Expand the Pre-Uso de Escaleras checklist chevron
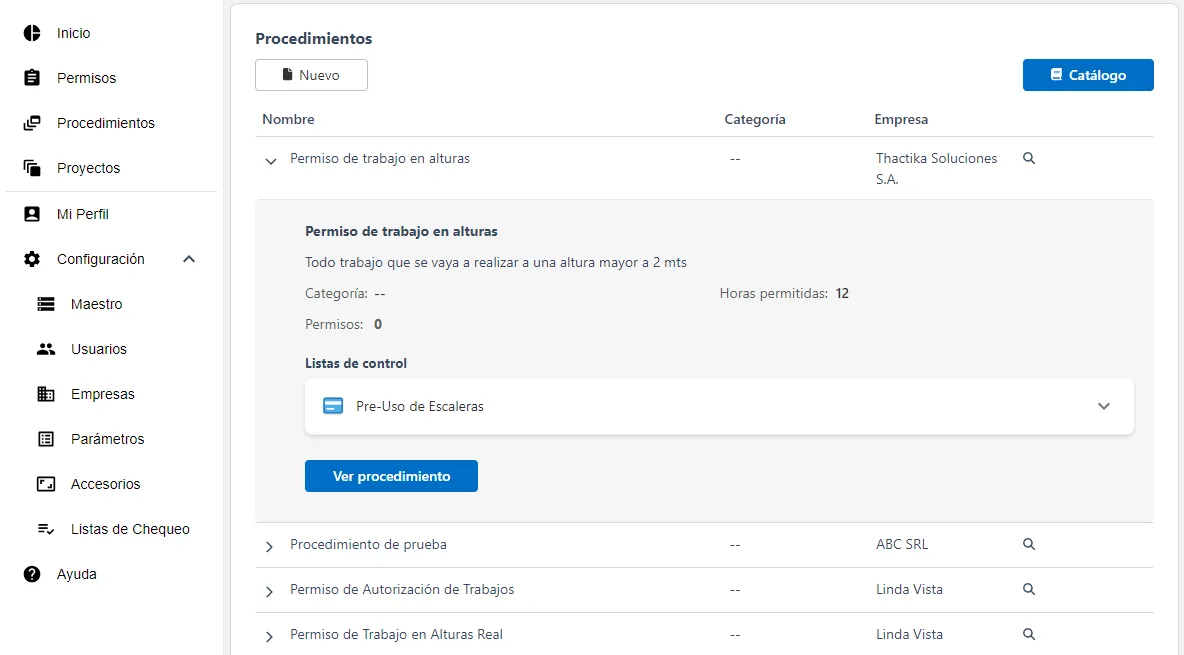Image resolution: width=1184 pixels, height=655 pixels. [x=1104, y=406]
